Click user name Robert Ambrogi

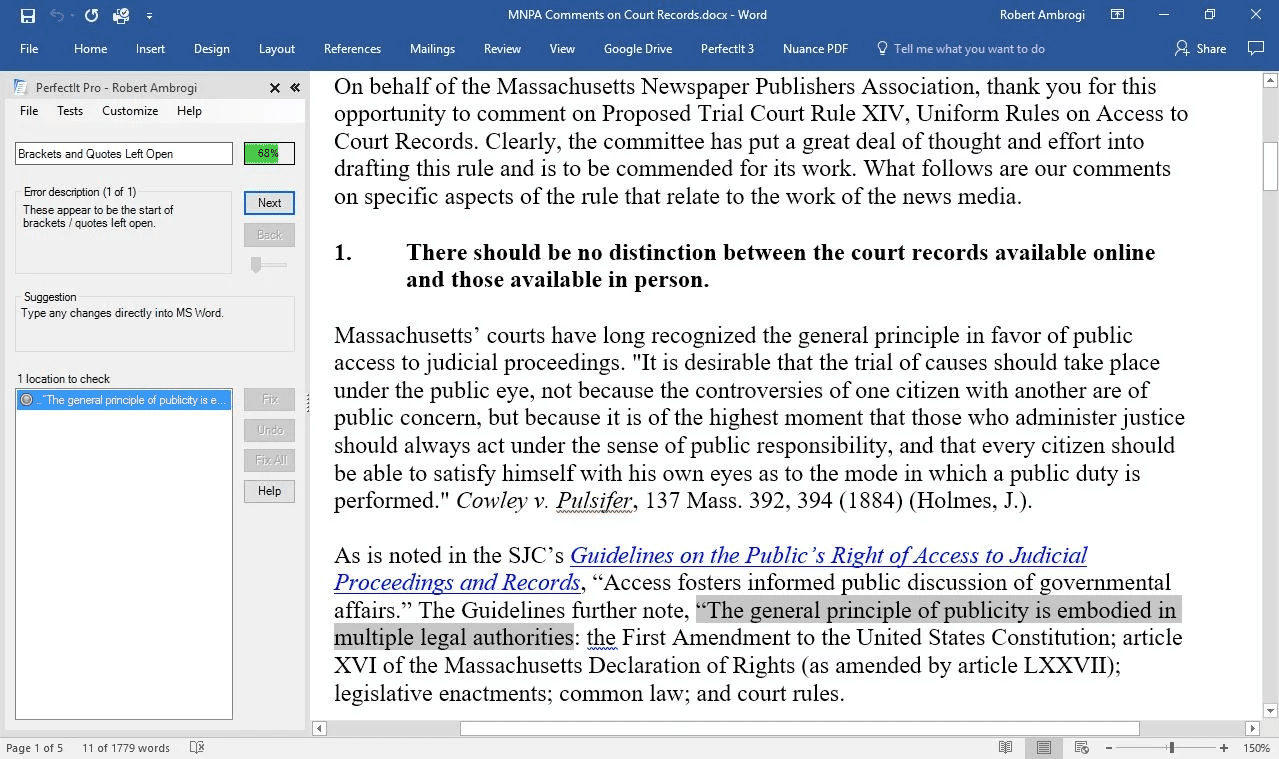[1042, 15]
